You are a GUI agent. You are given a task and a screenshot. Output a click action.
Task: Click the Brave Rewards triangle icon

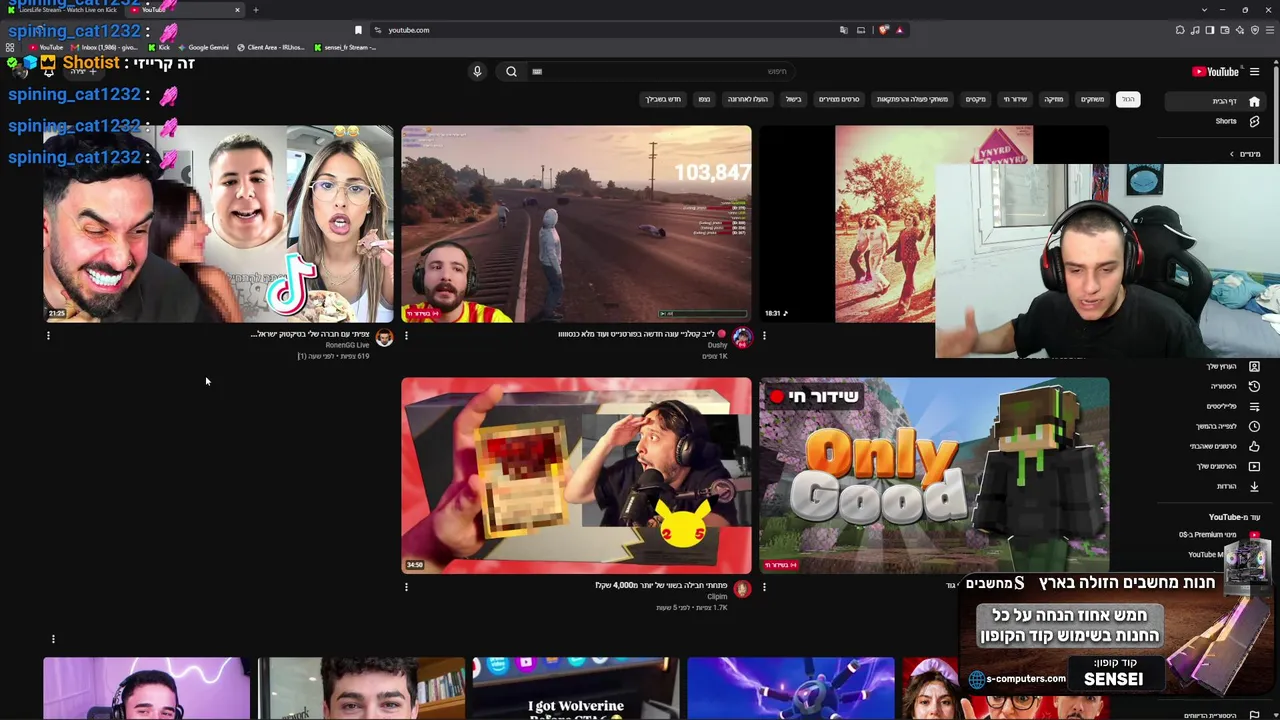899,30
